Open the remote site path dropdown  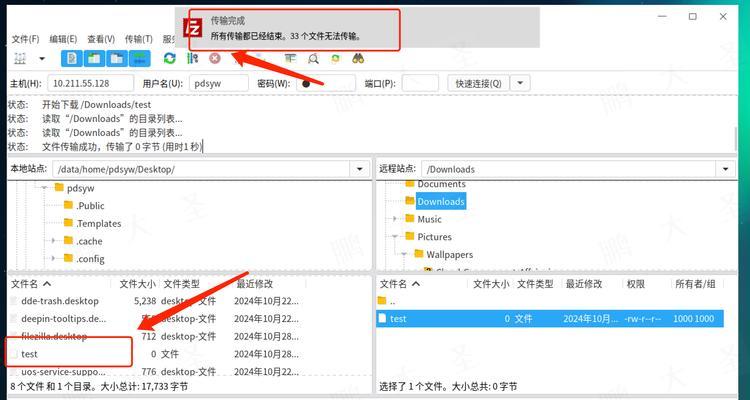pos(726,169)
